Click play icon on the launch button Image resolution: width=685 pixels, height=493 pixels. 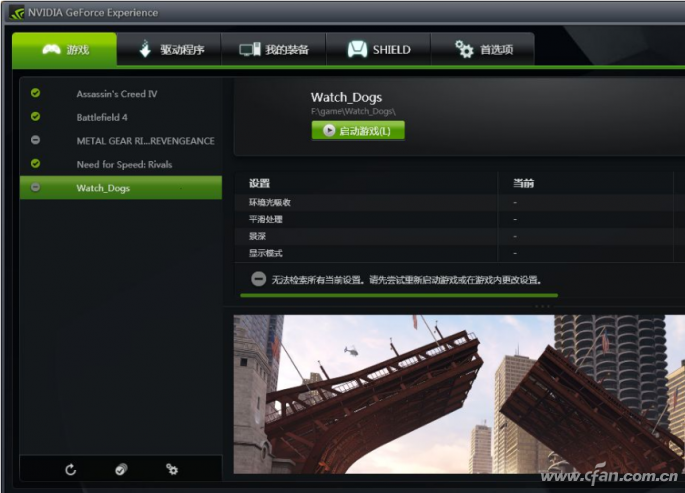click(329, 131)
